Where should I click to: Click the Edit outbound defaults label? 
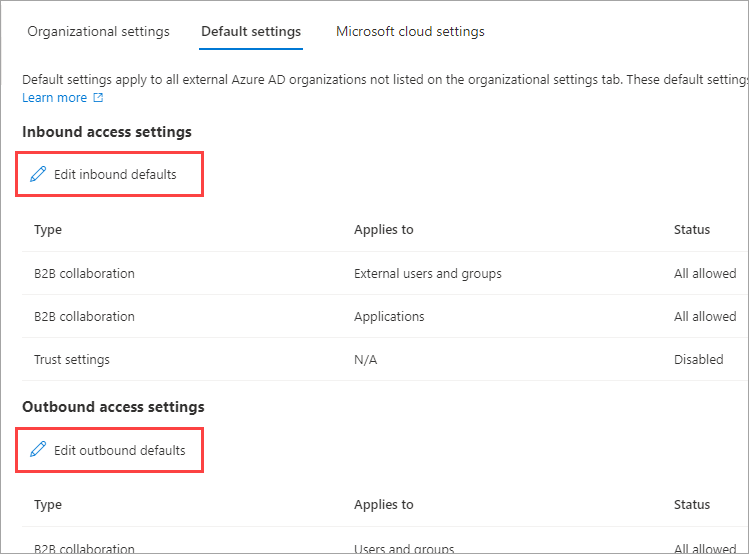pos(120,450)
